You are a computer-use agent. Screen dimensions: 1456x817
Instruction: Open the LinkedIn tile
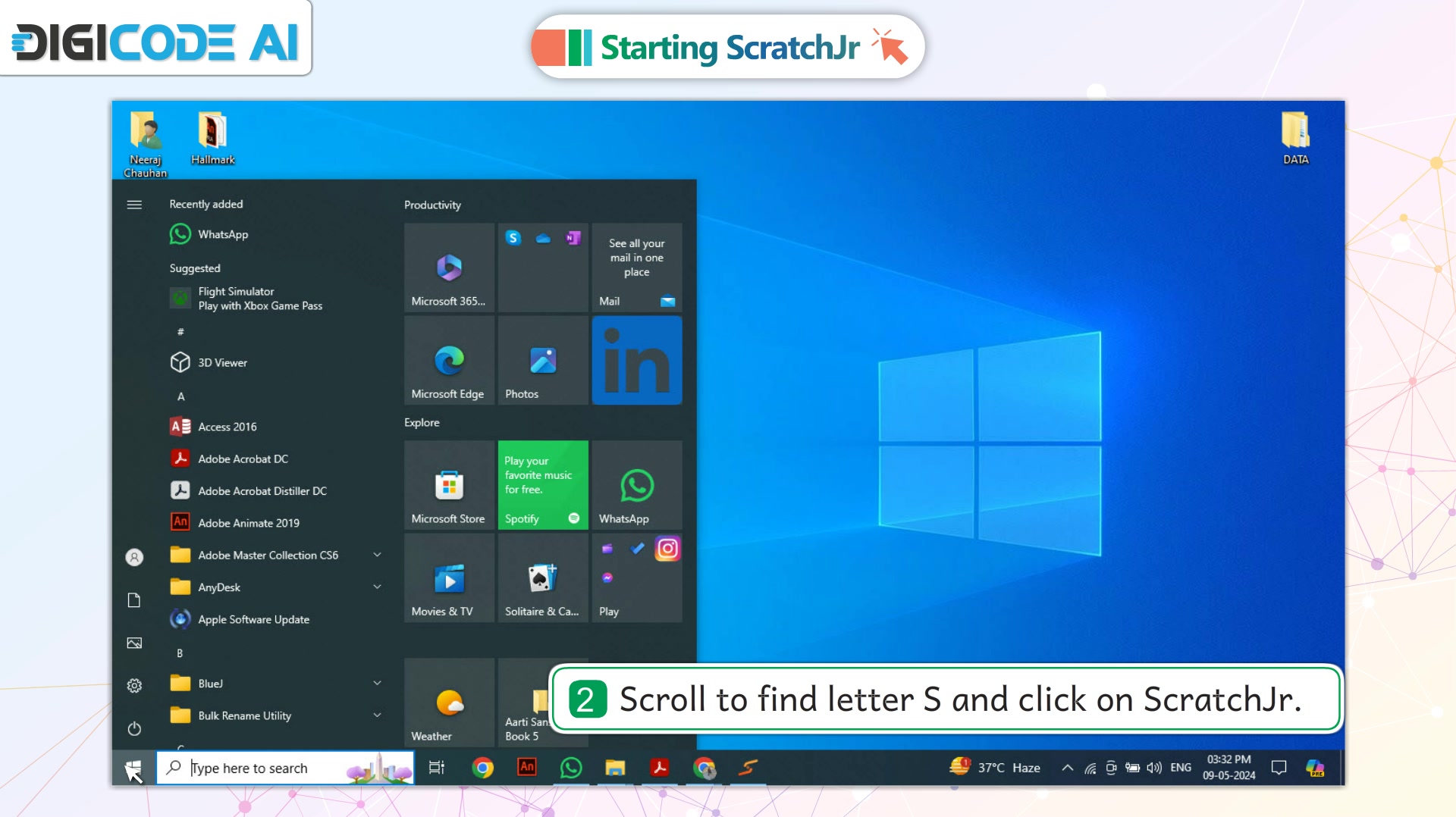coord(637,361)
